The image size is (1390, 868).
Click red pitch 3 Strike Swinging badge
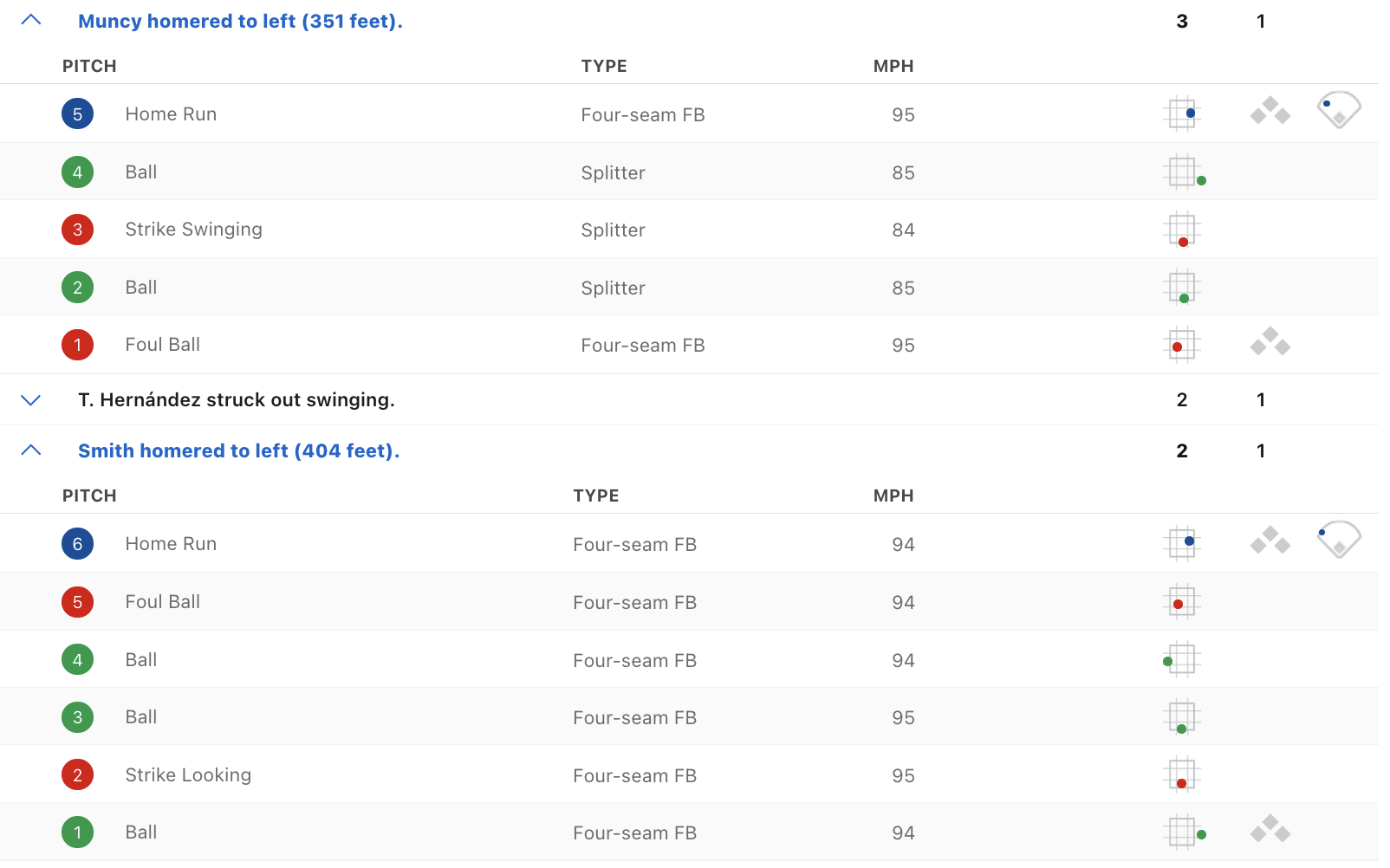click(x=78, y=230)
